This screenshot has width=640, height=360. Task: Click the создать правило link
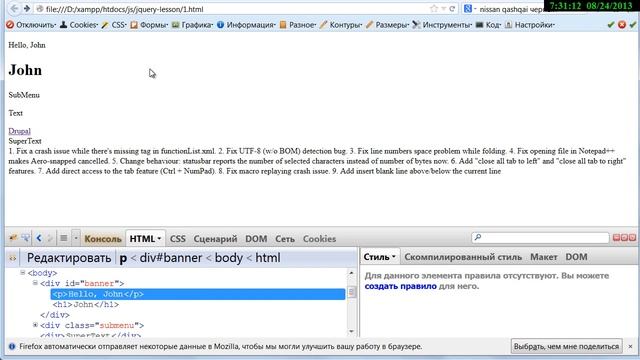(400, 286)
